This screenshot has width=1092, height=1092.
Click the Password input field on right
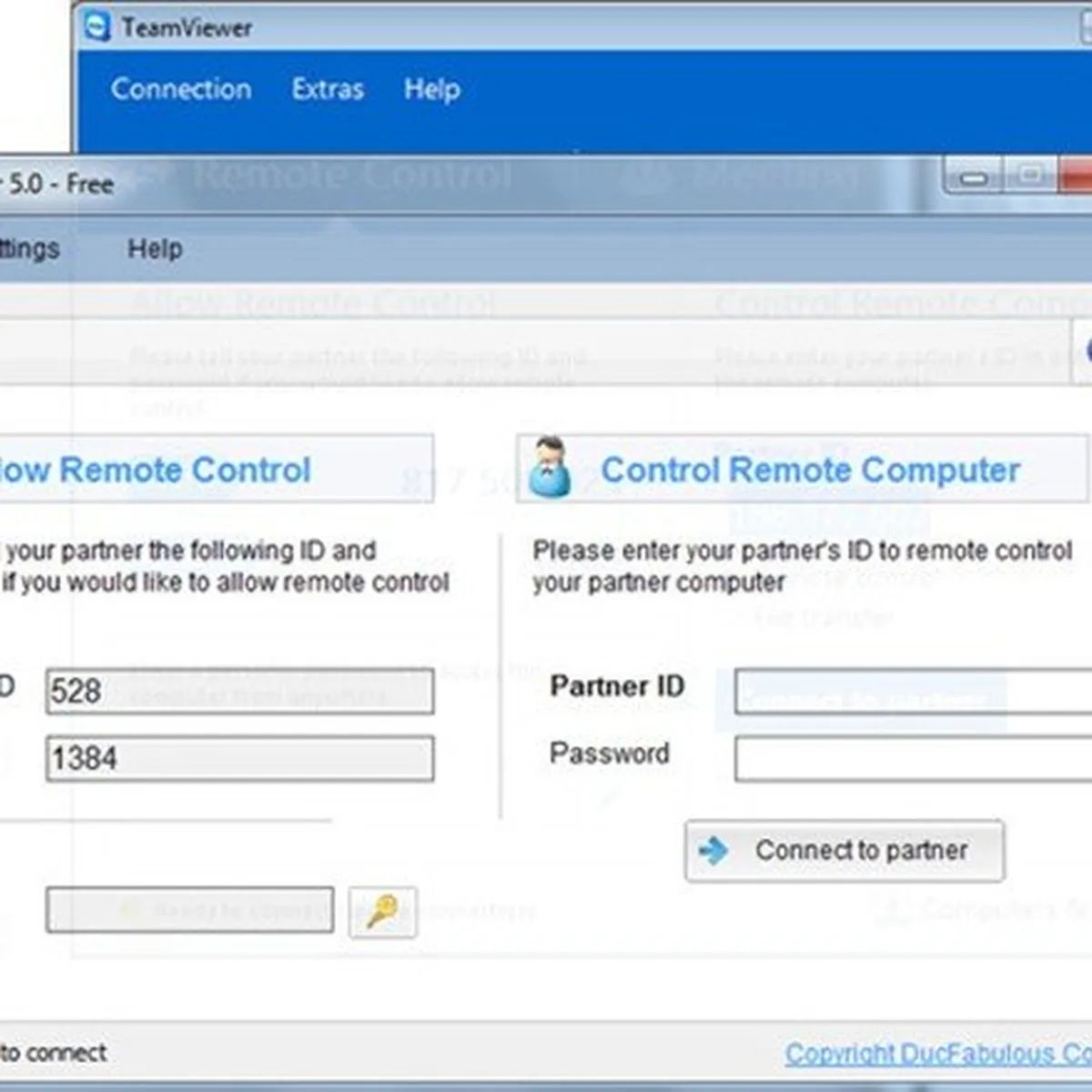pos(913,759)
